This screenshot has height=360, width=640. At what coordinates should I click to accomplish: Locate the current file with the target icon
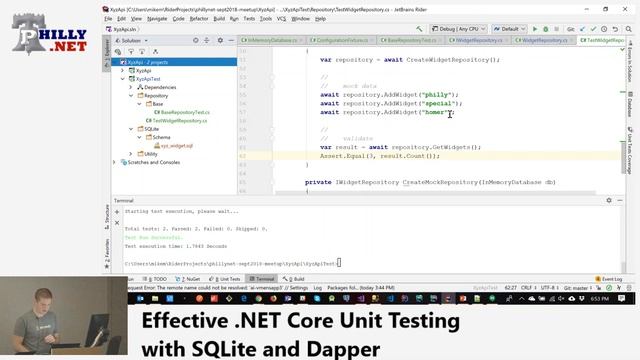[196, 40]
